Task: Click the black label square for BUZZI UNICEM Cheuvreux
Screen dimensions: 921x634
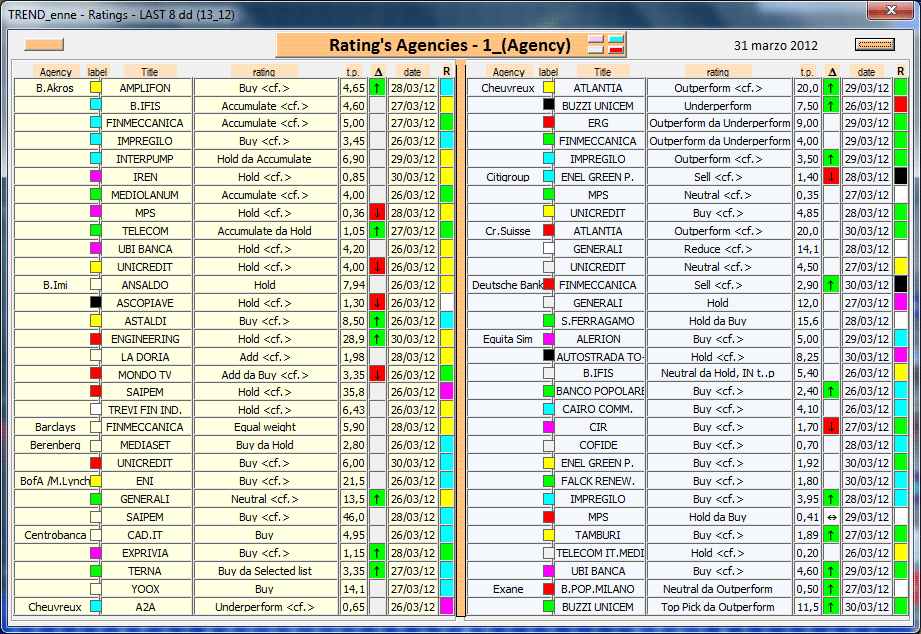Action: coord(549,105)
